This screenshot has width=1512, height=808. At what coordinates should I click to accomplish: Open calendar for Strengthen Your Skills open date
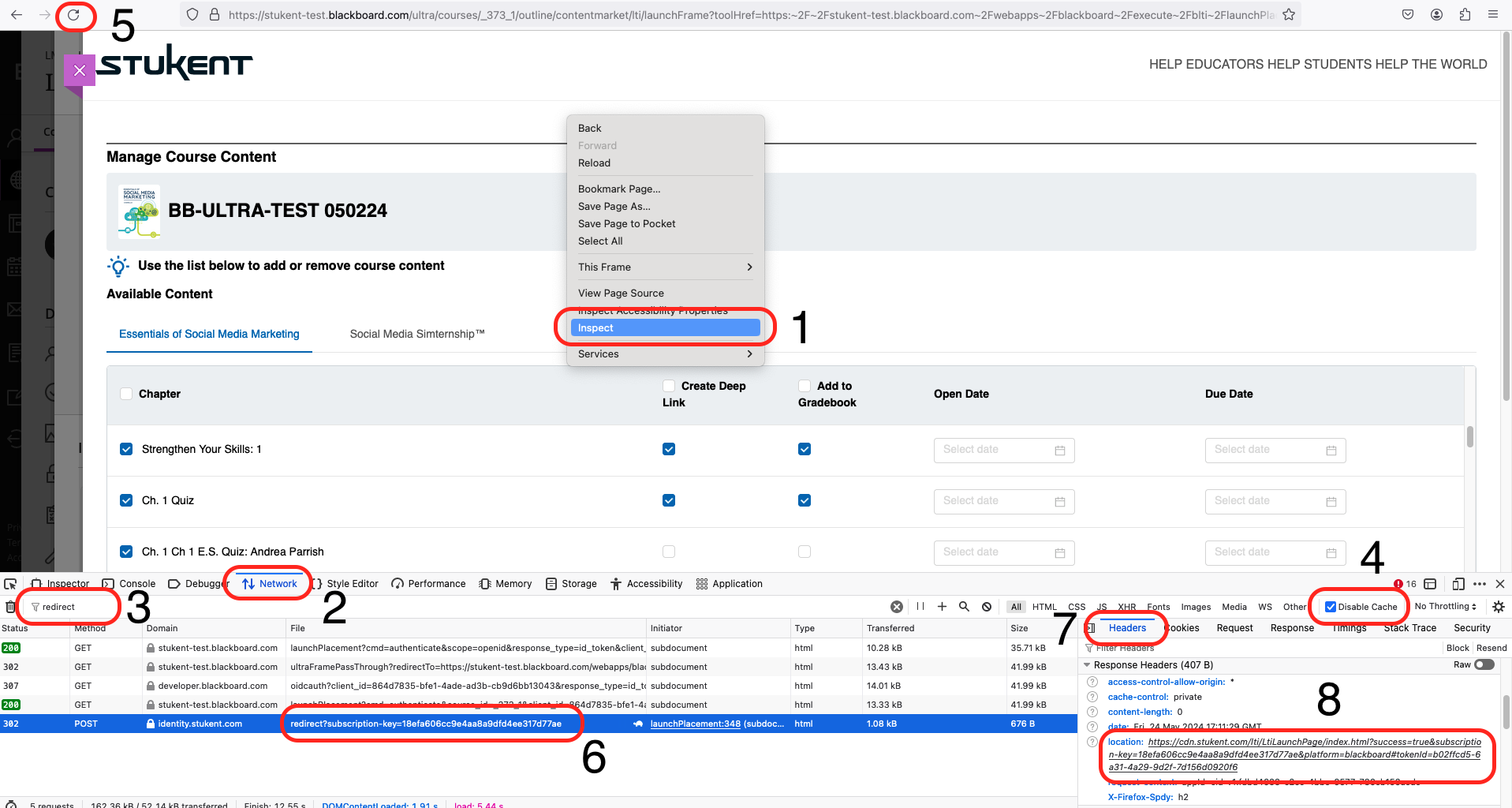[1060, 450]
